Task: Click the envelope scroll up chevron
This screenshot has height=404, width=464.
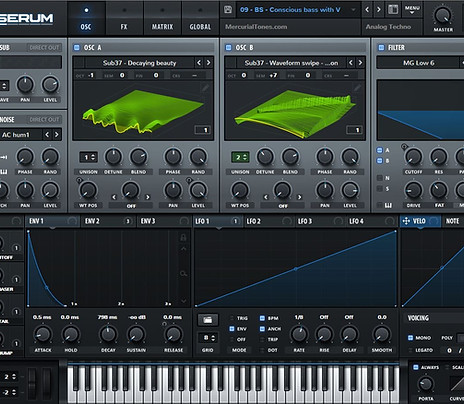Action: pyautogui.click(x=183, y=248)
